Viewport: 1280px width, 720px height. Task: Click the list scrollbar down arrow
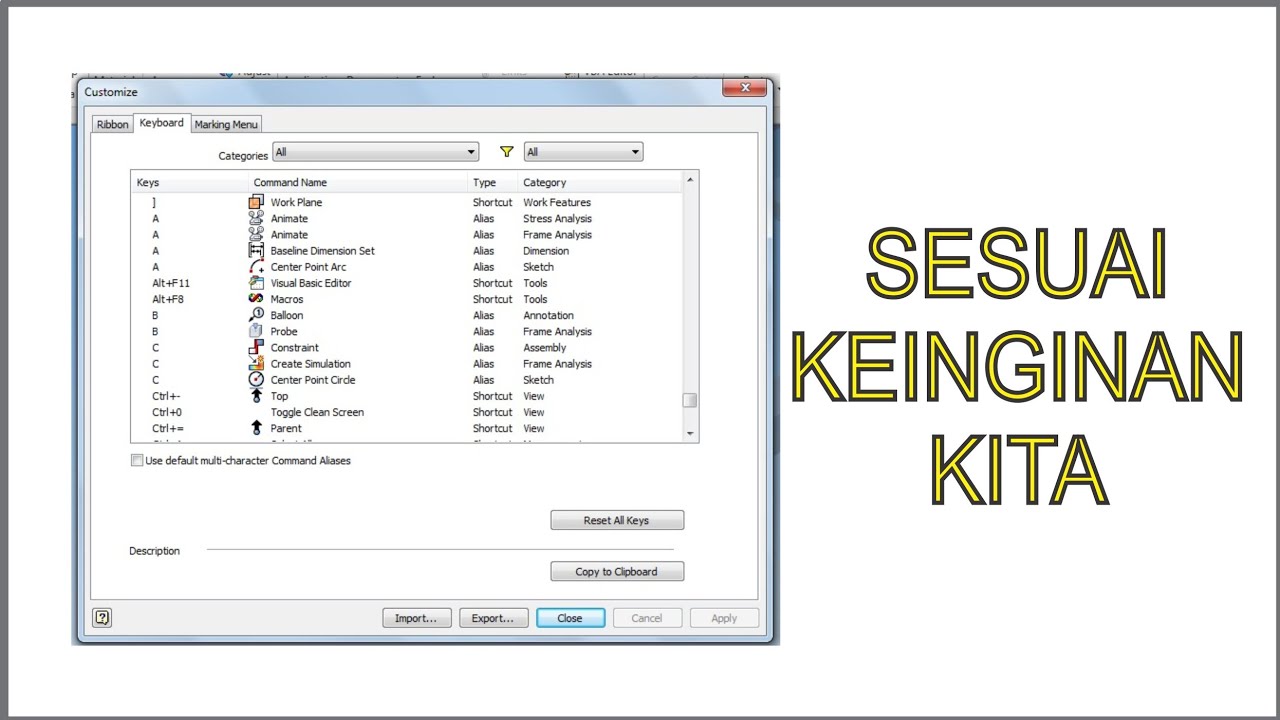(x=689, y=433)
